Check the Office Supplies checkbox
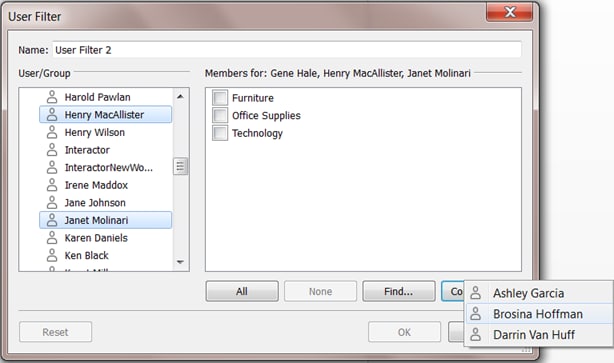The image size is (614, 363). tap(220, 115)
